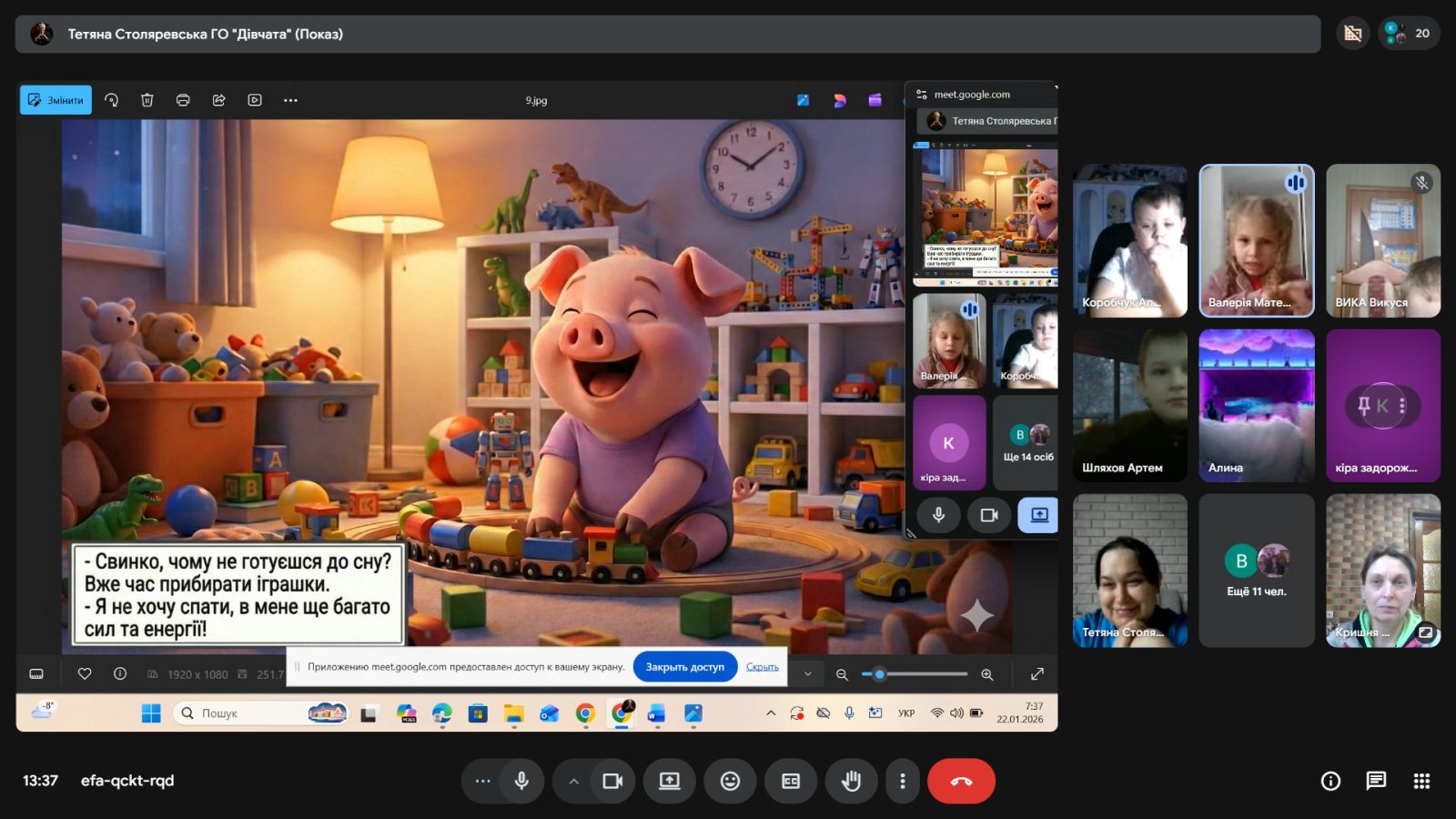This screenshot has height=819, width=1456.
Task: Raise hand in the meeting
Action: click(851, 781)
